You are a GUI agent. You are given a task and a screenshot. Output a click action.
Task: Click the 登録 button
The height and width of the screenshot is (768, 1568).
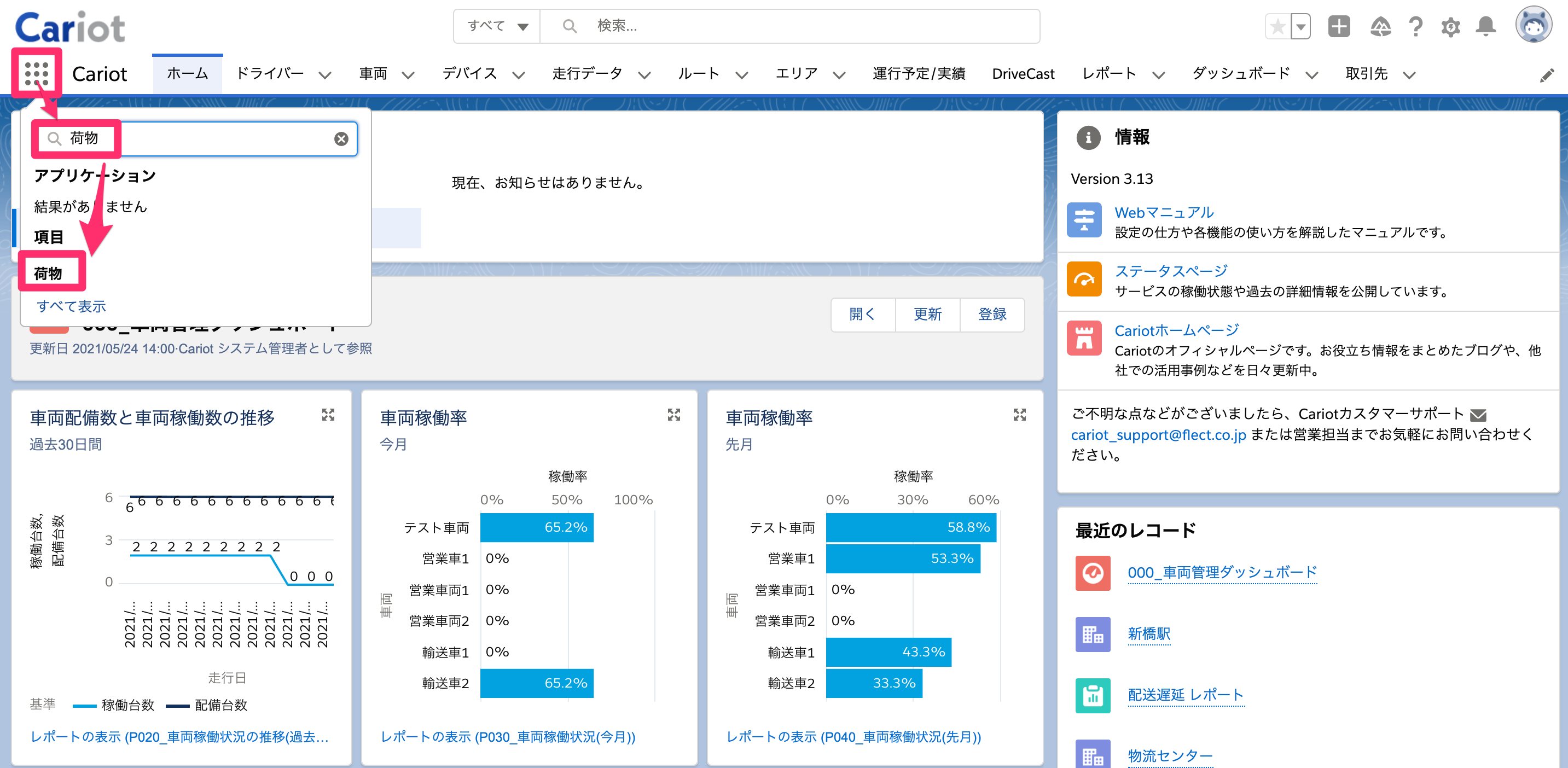992,315
